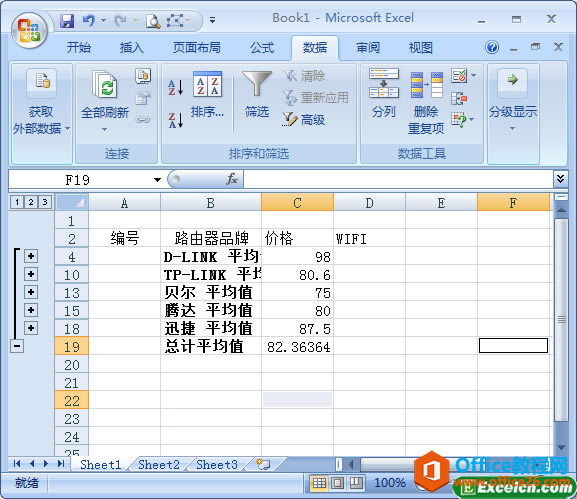Collapse the grand total outline with minus button
Viewport: 577px width, 499px height.
(x=17, y=346)
